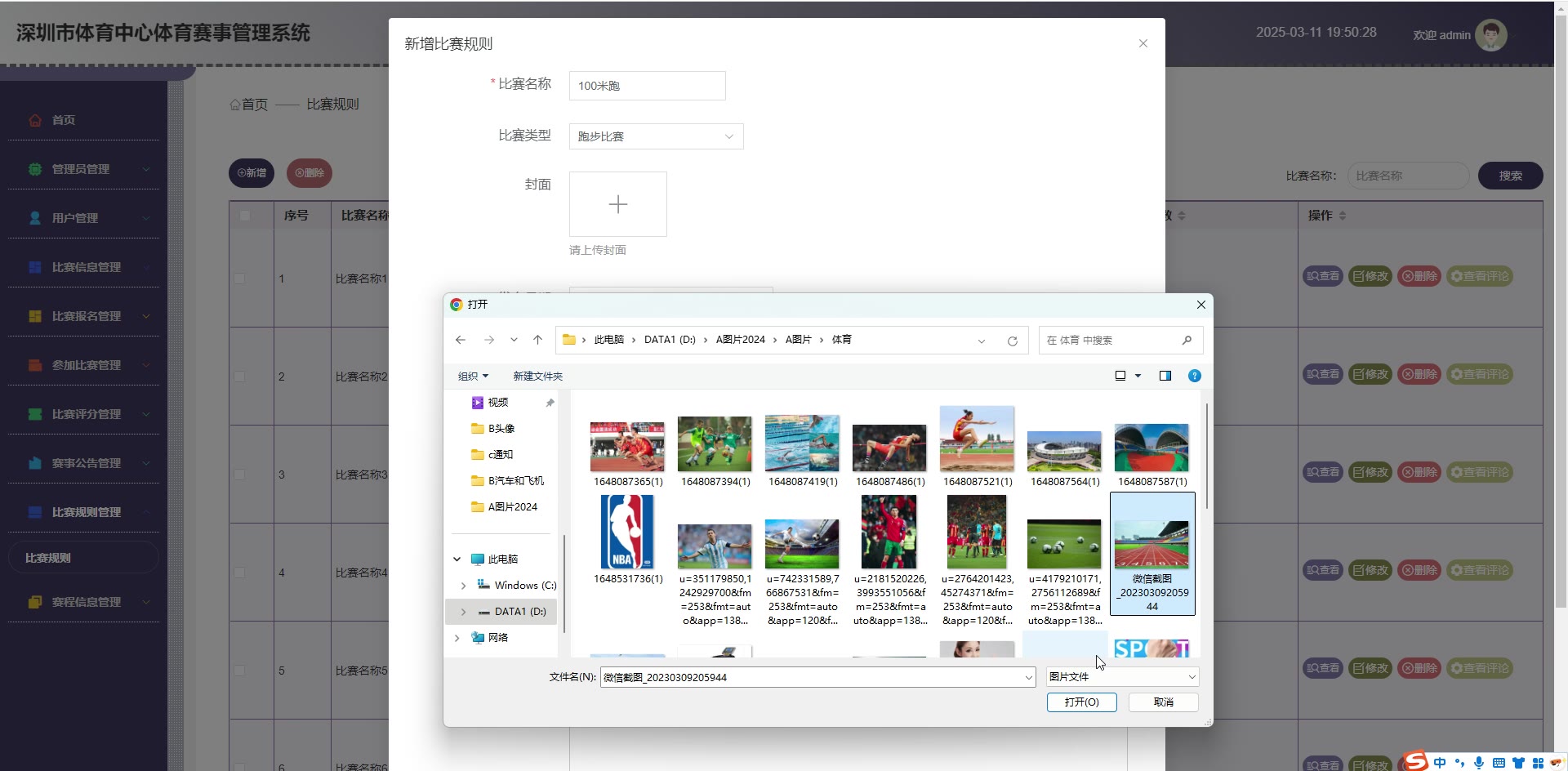Open the 图片文件 file type dropdown
Screen dimensions: 1568x771
click(1122, 677)
